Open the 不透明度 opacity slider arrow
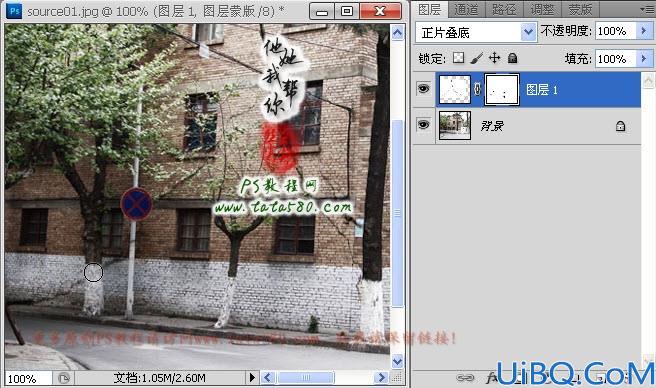Viewport: 656px width, 388px height. (x=644, y=31)
